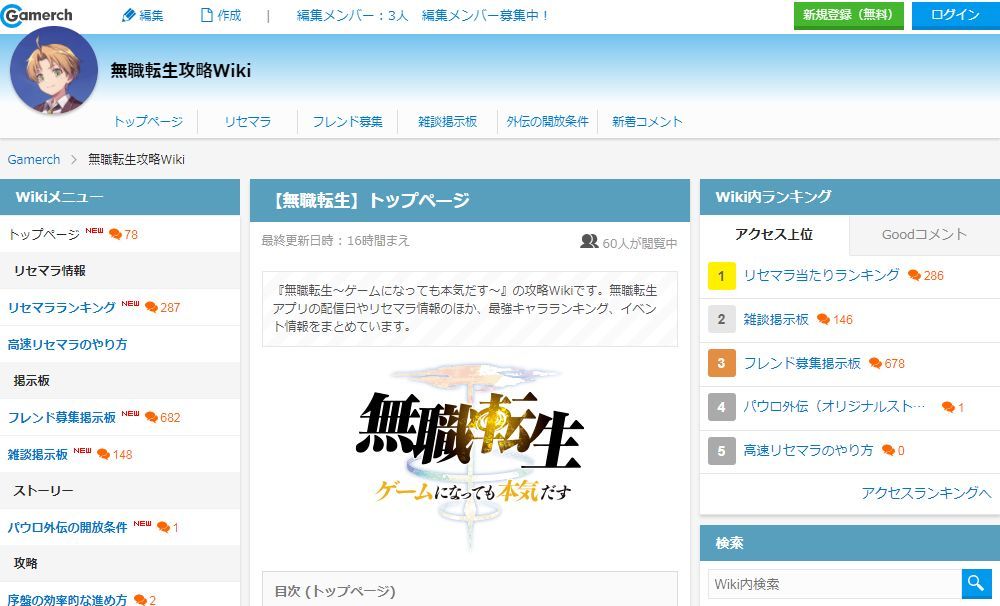The height and width of the screenshot is (606, 1000).
Task: Click rank 4 badge
Action: coord(721,407)
